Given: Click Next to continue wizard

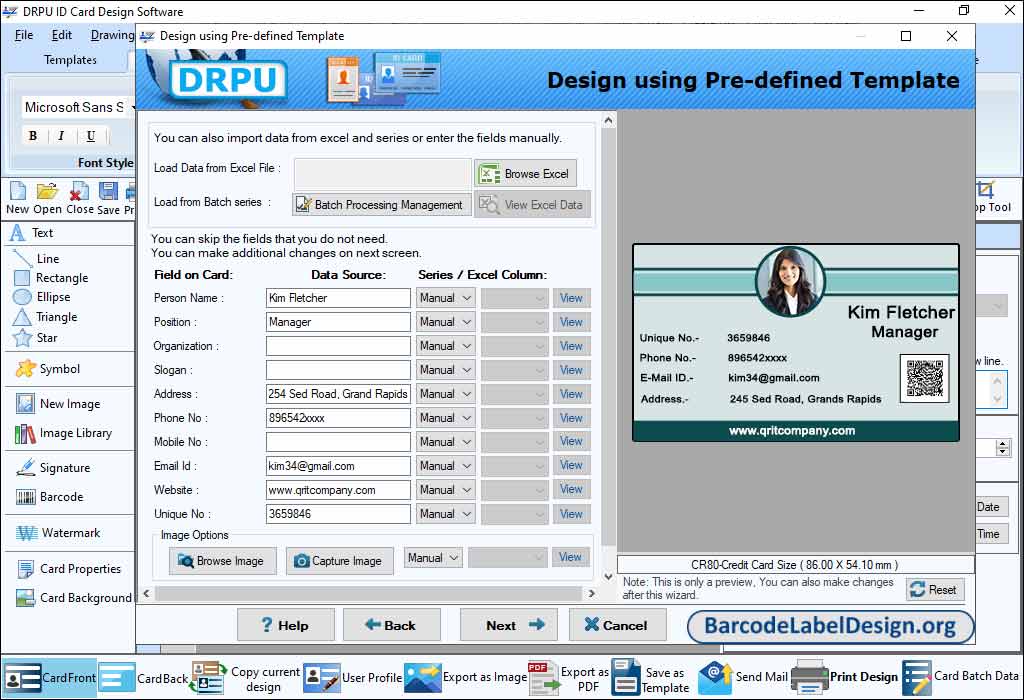Looking at the screenshot, I should tap(509, 625).
